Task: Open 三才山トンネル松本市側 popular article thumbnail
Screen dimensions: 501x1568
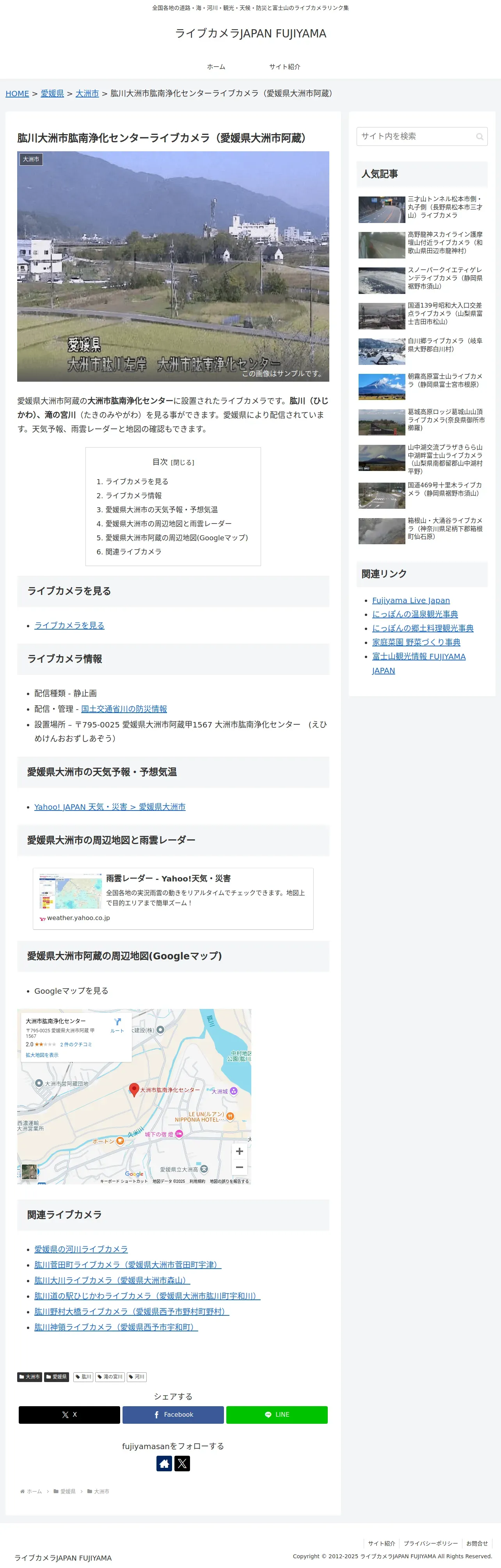Action: pyautogui.click(x=382, y=209)
